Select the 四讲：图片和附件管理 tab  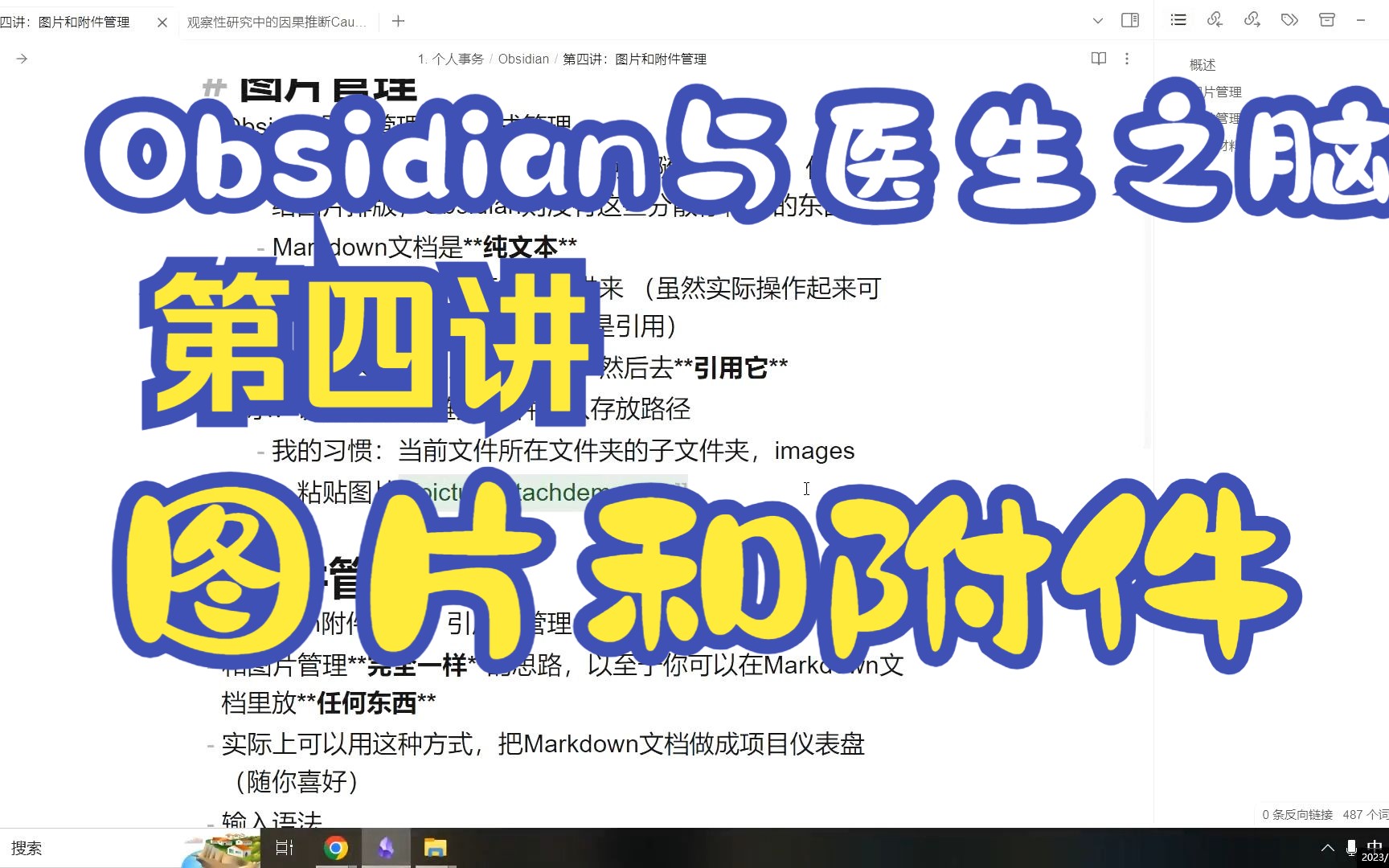(x=65, y=23)
